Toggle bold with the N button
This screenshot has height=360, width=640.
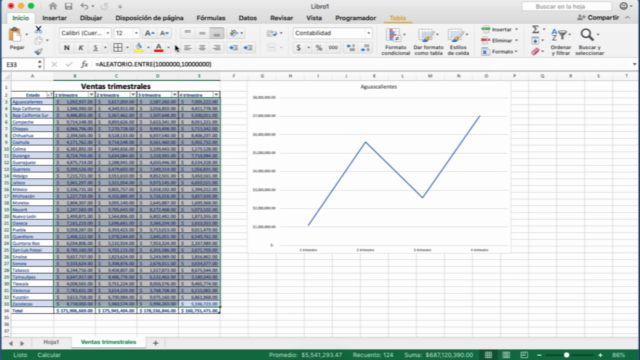(67, 48)
